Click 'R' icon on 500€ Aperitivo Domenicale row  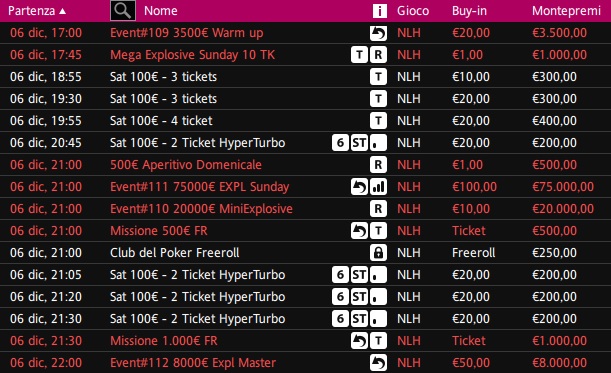[378, 165]
